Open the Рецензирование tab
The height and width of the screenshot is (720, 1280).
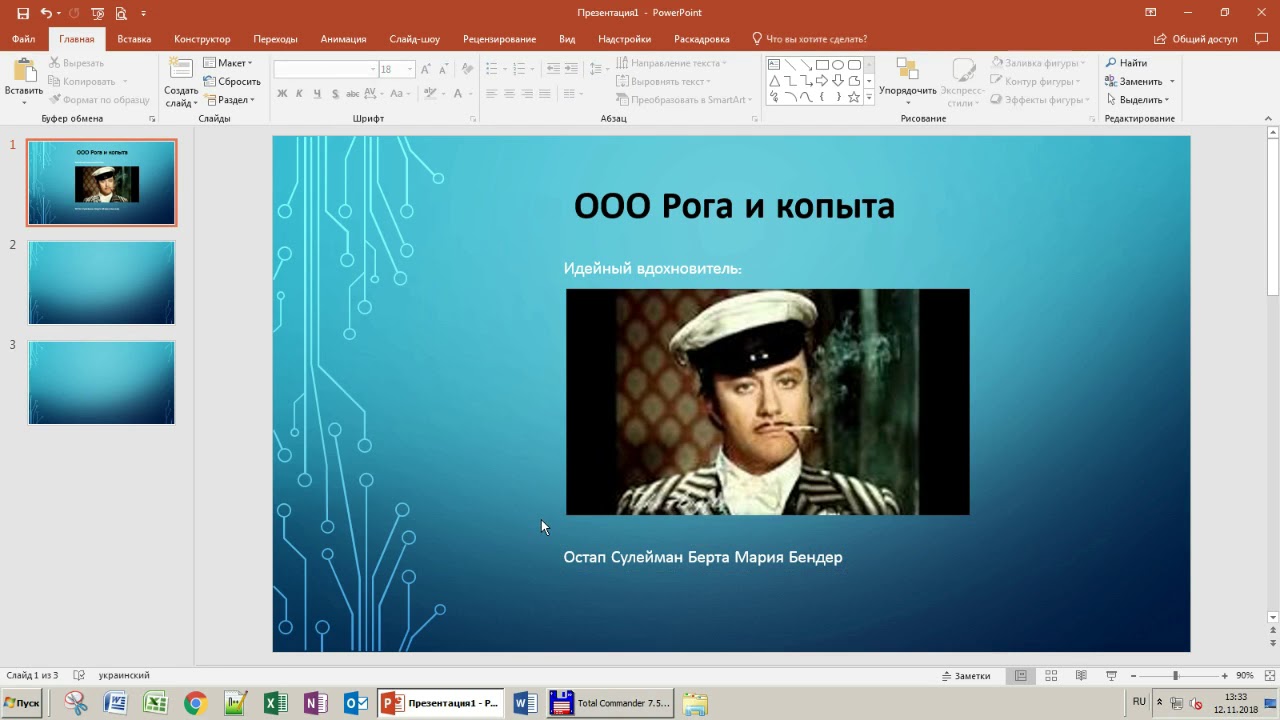(x=499, y=39)
